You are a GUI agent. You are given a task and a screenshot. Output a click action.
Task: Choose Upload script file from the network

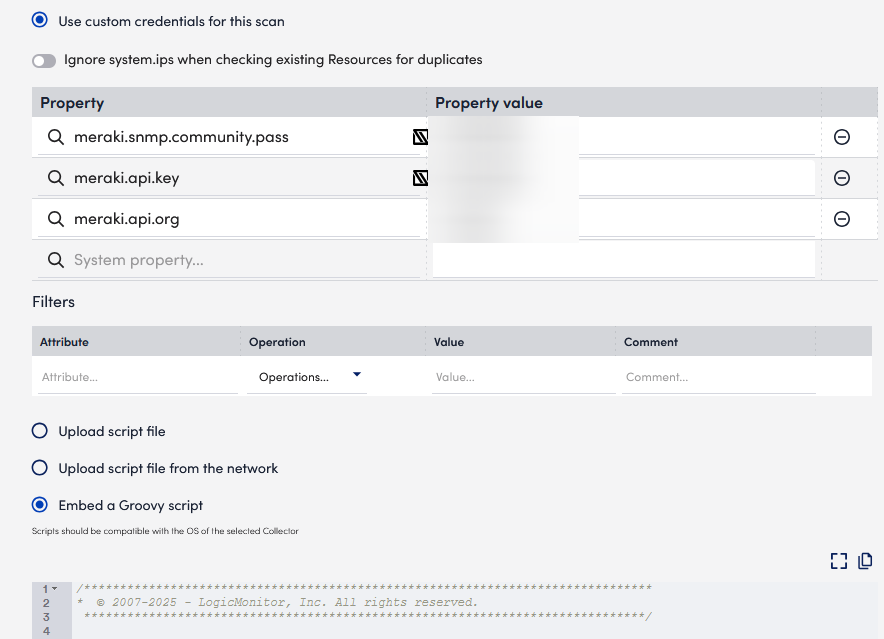40,468
